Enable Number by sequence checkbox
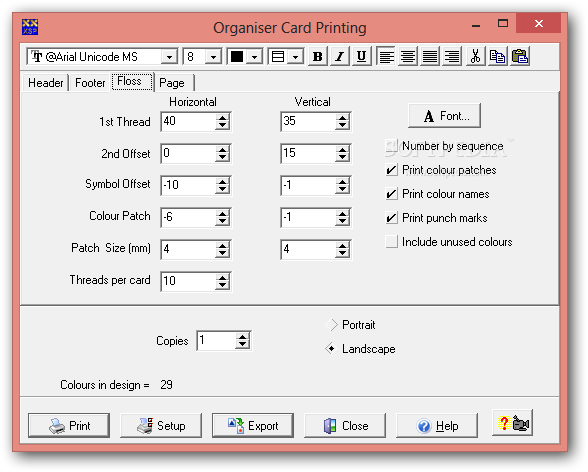588x472 pixels. (x=392, y=146)
